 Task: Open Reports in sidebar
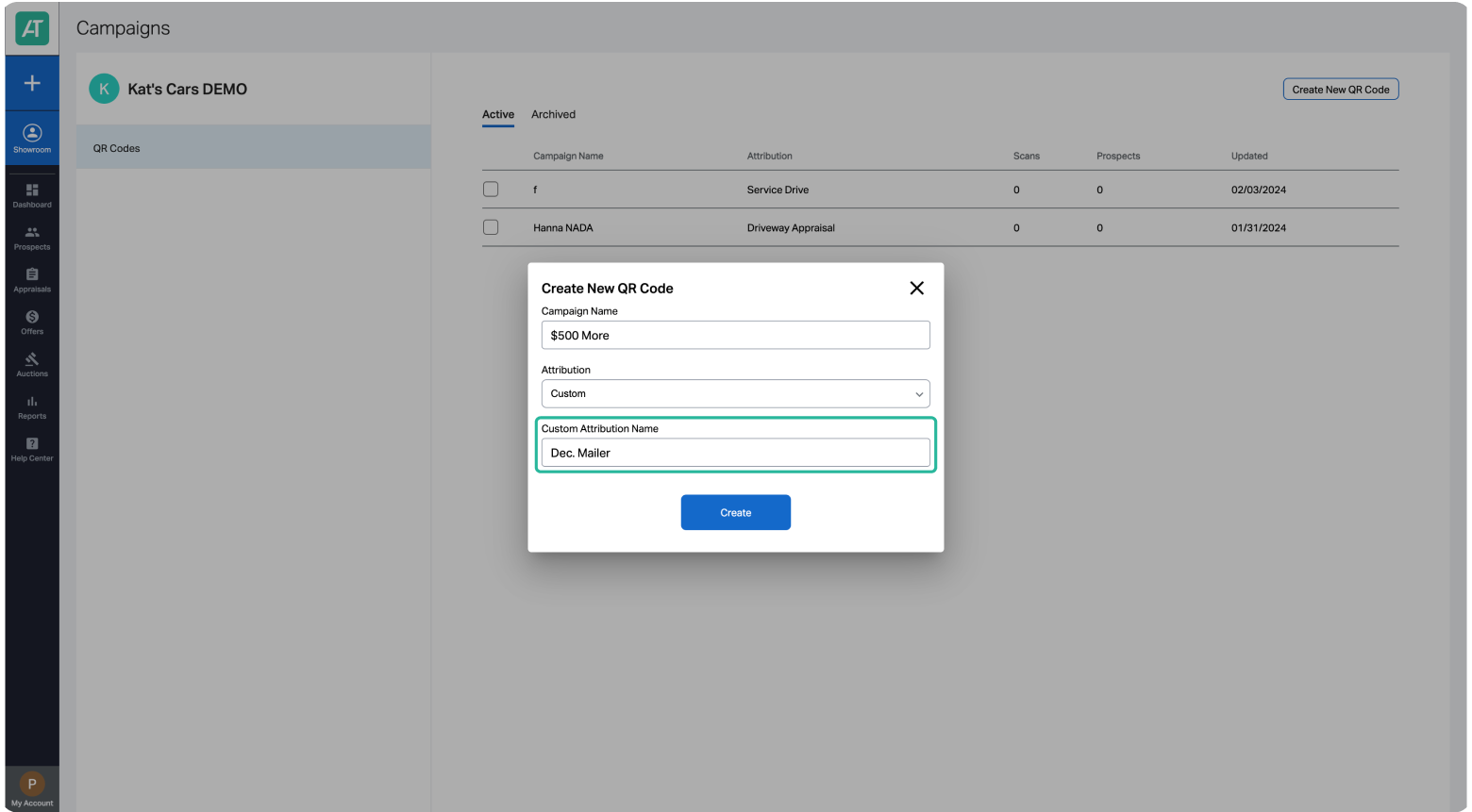32,407
